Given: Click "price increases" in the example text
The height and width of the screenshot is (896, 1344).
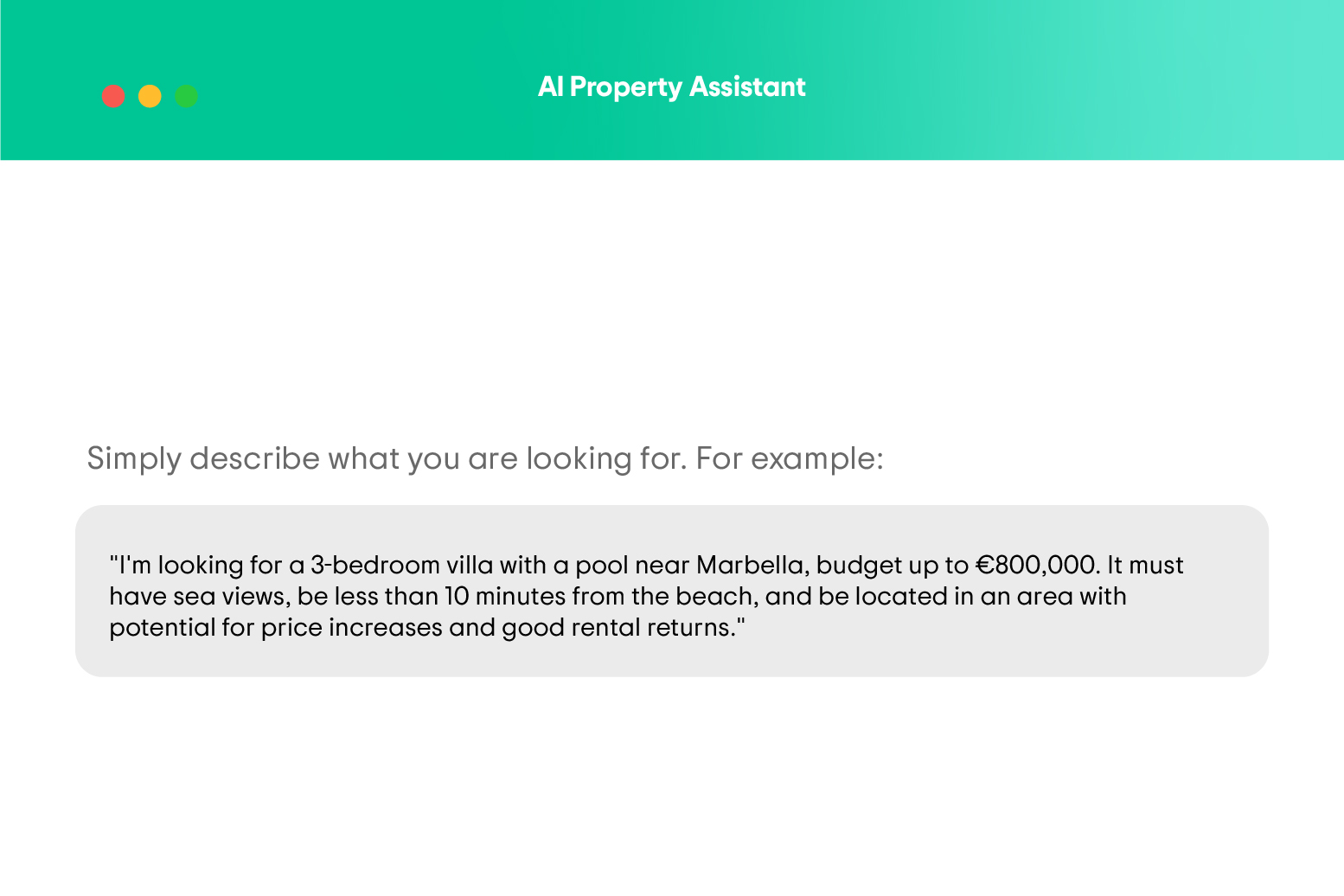Looking at the screenshot, I should tap(351, 628).
